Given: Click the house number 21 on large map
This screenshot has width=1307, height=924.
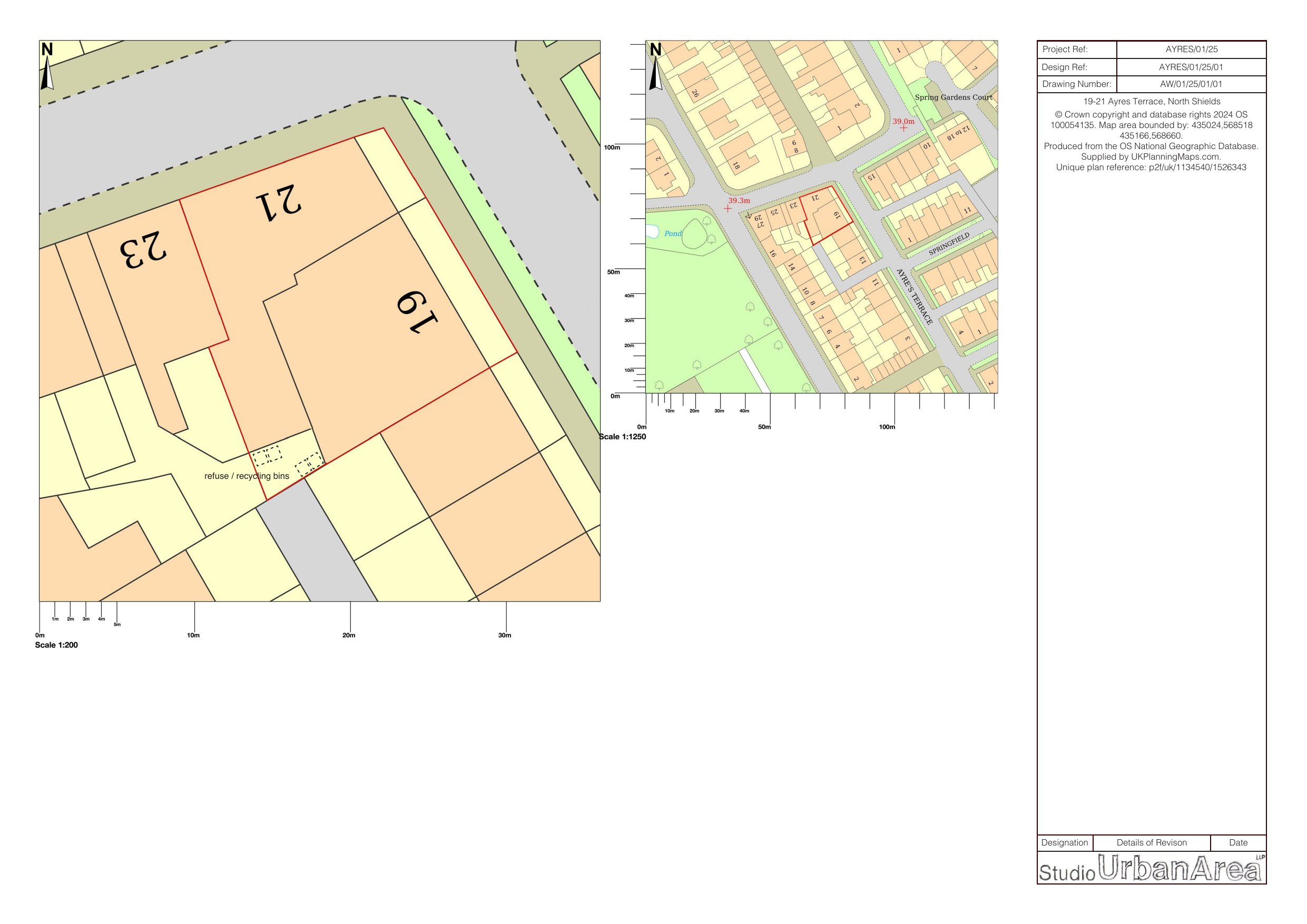Looking at the screenshot, I should click(x=278, y=202).
